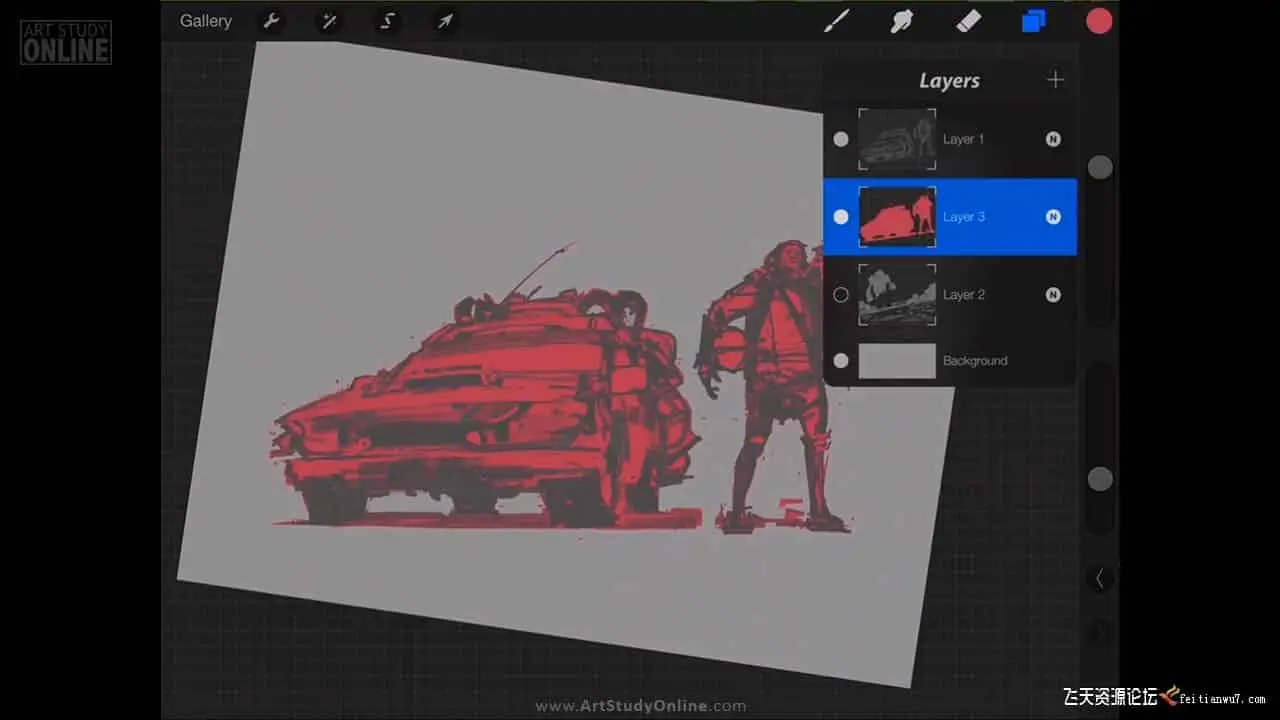Select the Layer 1 thumbnail
Screen dimensions: 1280x720
click(x=897, y=139)
